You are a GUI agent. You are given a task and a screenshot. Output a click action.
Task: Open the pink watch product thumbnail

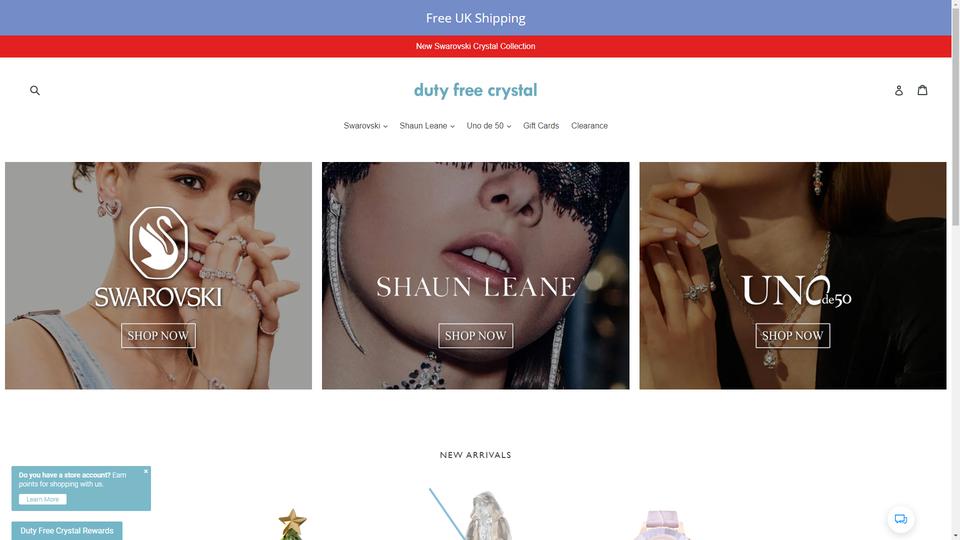tap(662, 525)
